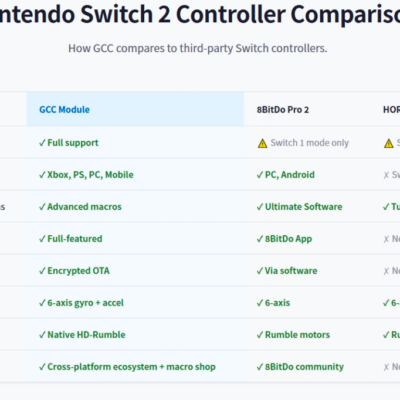This screenshot has width=400, height=400.
Task: Click the 'Via software' cell
Action: pyautogui.click(x=307, y=270)
